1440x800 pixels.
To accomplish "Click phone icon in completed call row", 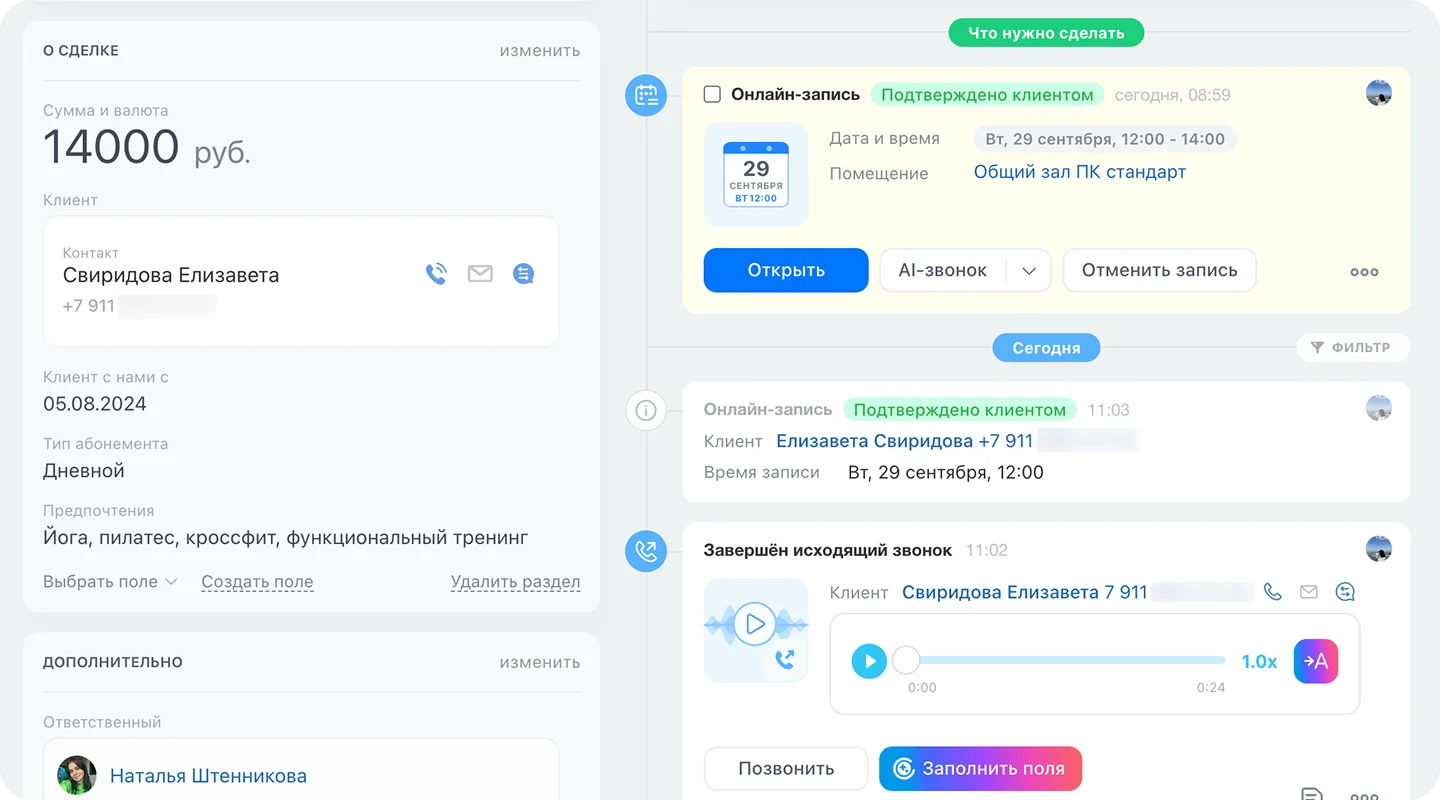I will (1272, 592).
